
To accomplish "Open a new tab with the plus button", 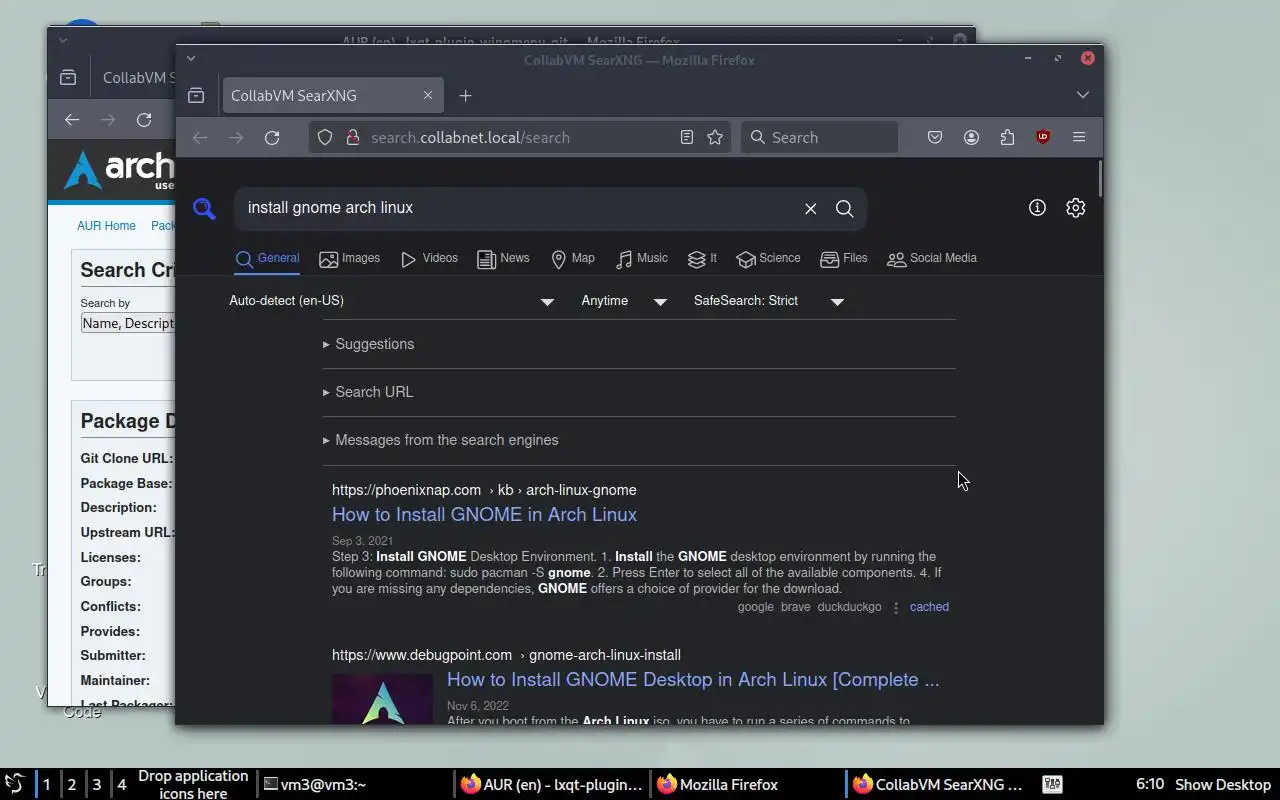I will click(465, 95).
